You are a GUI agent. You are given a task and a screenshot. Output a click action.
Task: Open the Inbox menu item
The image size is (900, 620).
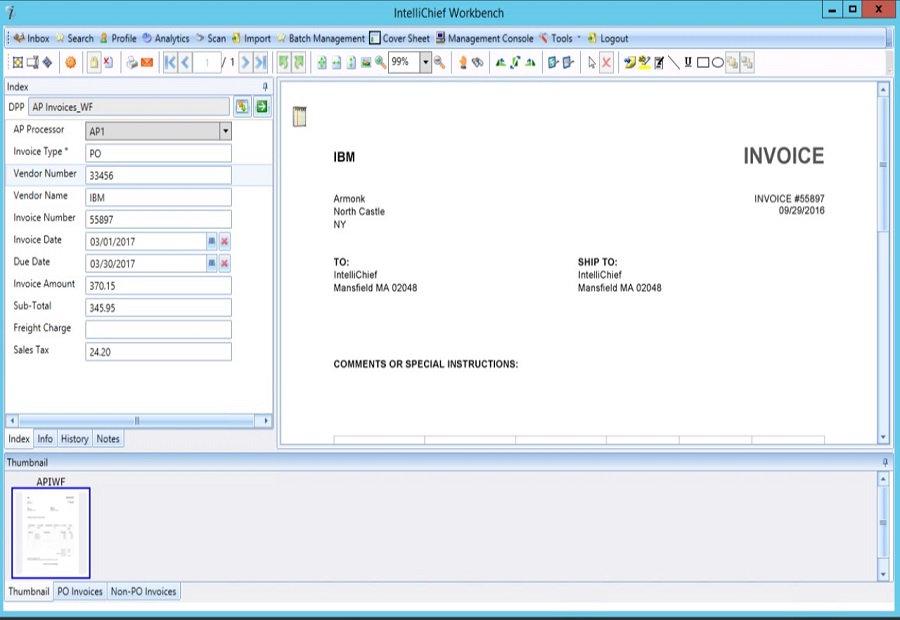[x=32, y=38]
